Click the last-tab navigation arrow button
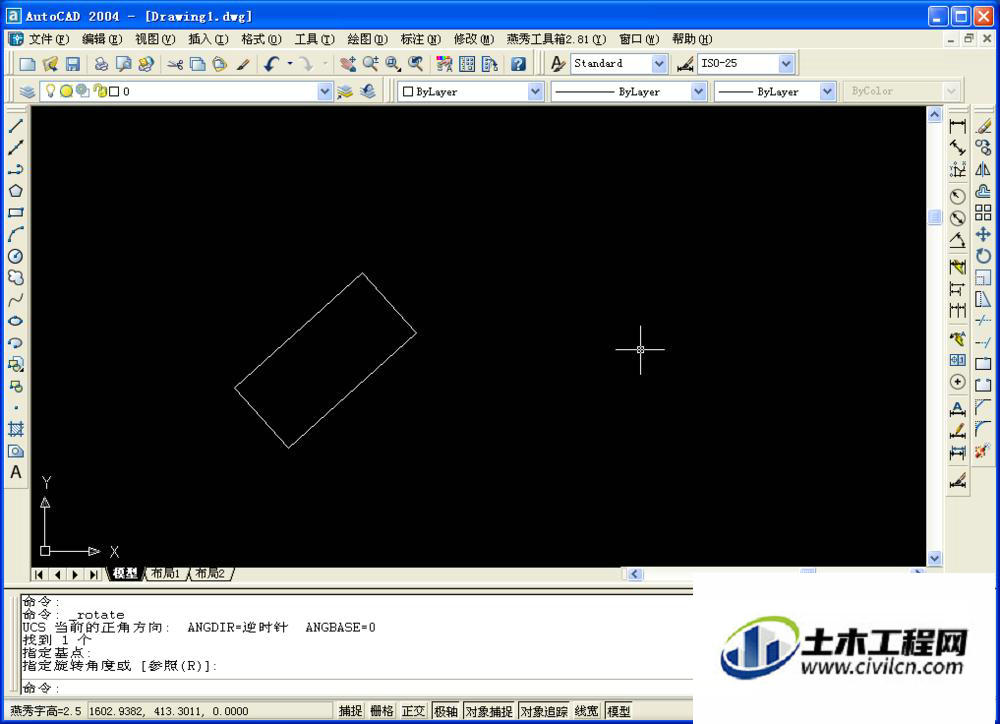 click(93, 575)
